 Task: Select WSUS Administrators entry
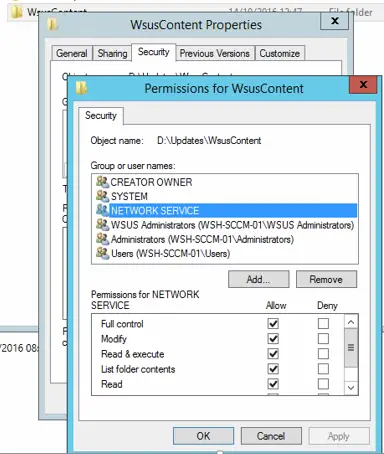coord(232,225)
